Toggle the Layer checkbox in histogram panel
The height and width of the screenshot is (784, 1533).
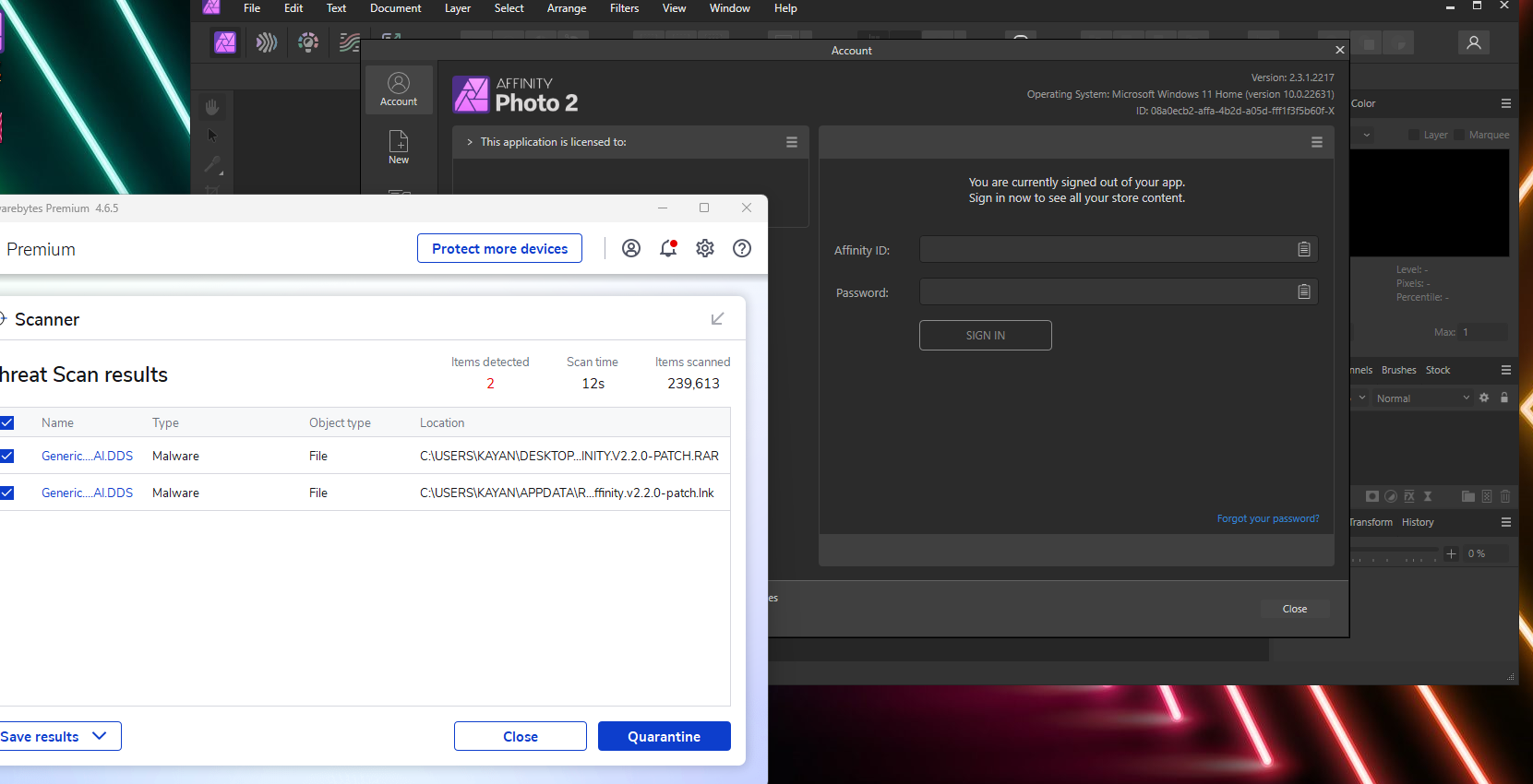point(1413,135)
